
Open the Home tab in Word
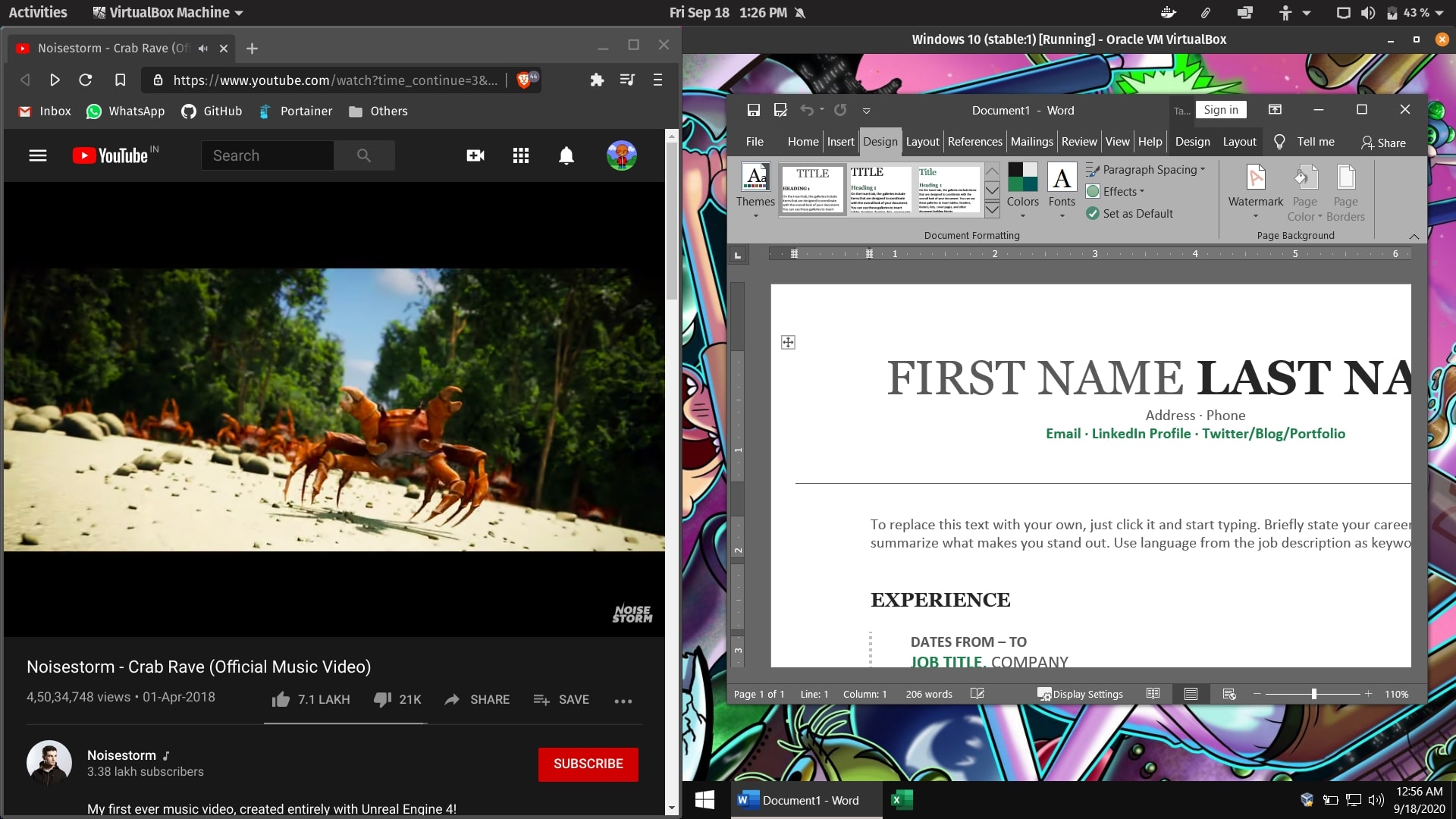coord(803,142)
